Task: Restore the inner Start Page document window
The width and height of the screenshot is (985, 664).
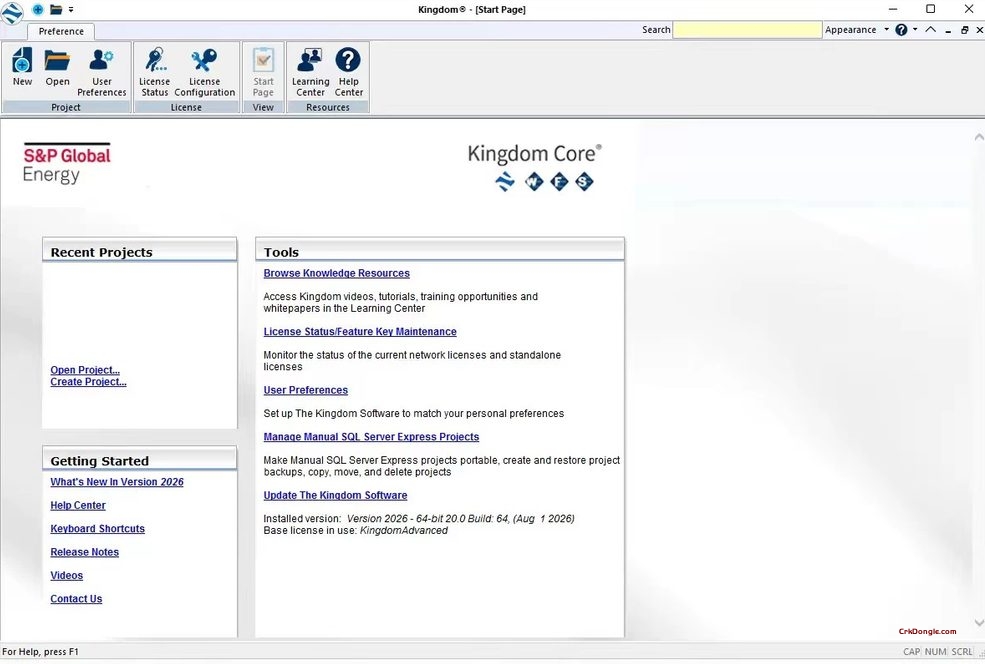Action: [964, 30]
